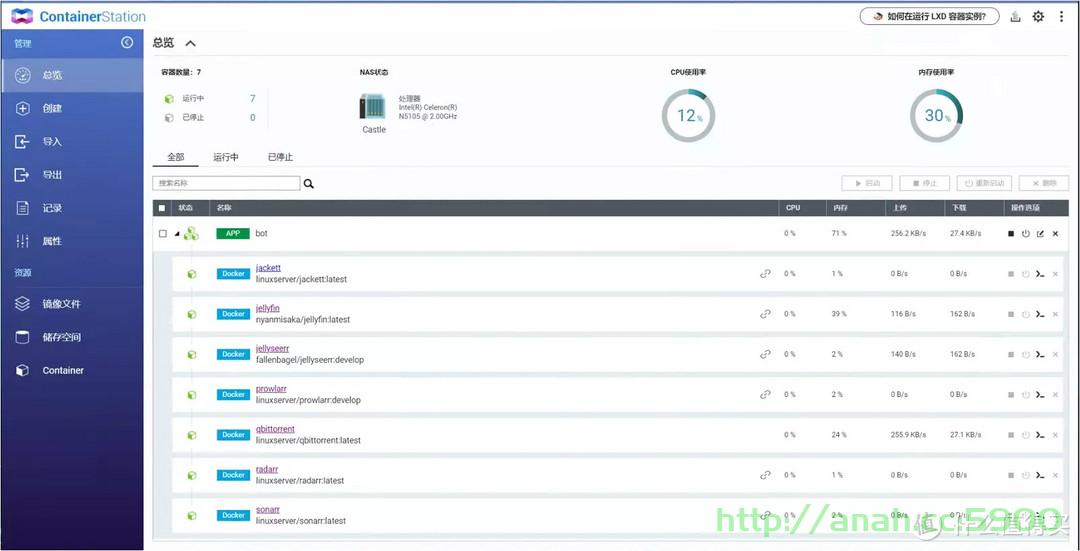Click the search magnifier icon
The height and width of the screenshot is (551, 1080).
pyautogui.click(x=309, y=184)
